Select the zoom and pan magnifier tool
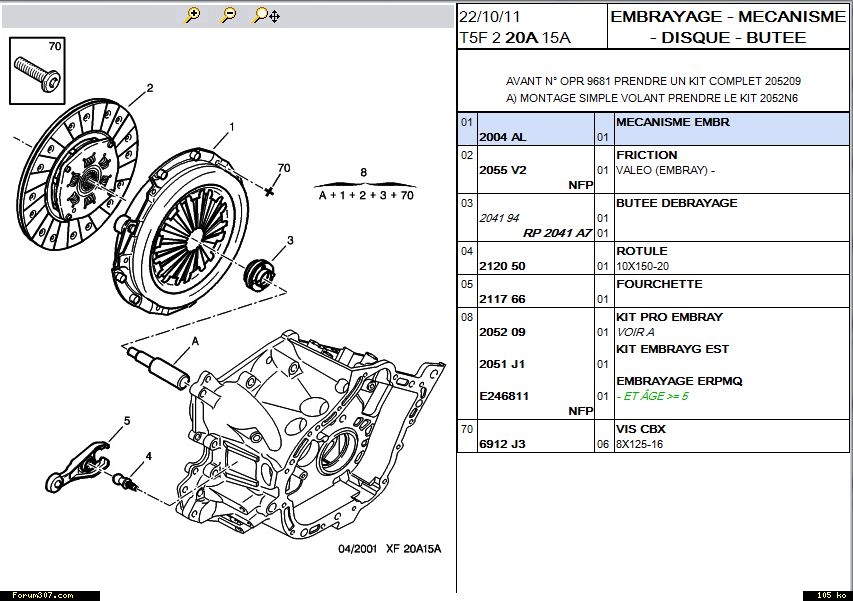The width and height of the screenshot is (853, 601). click(x=266, y=15)
